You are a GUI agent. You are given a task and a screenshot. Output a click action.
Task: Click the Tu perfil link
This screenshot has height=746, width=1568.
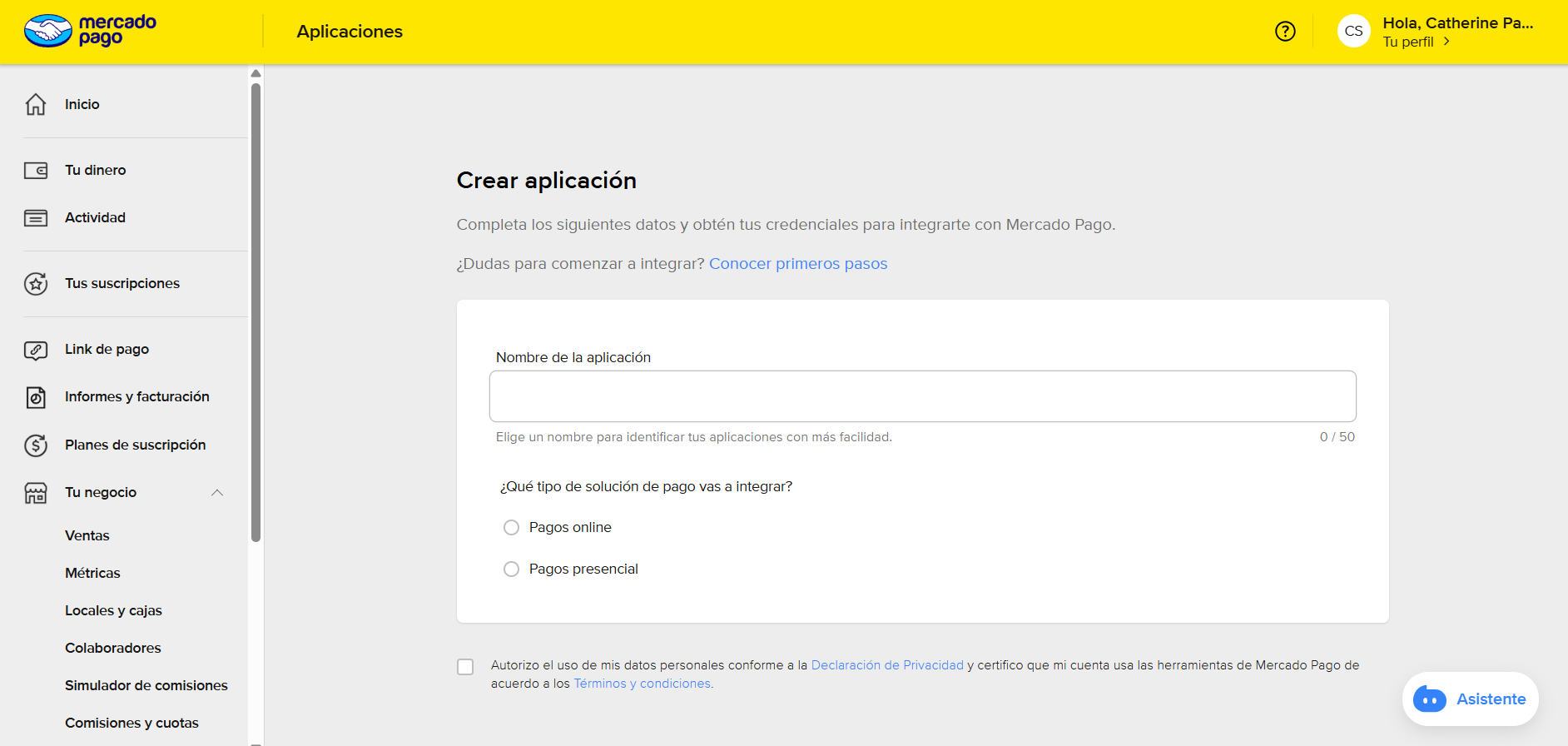1408,42
